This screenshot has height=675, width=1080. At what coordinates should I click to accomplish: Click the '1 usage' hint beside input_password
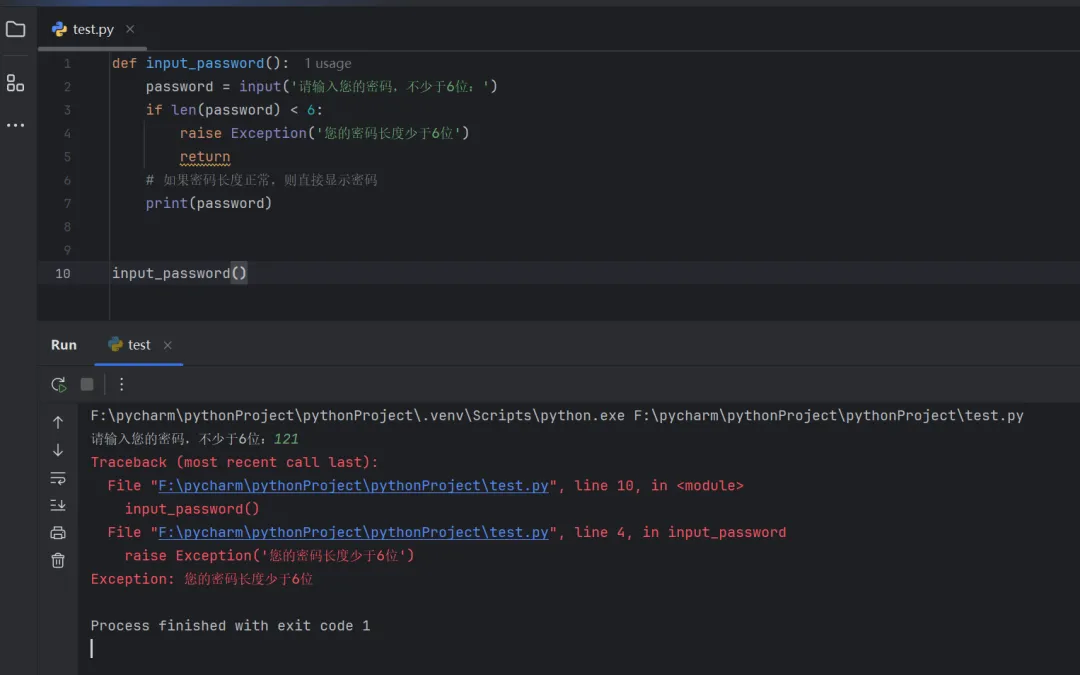[328, 63]
